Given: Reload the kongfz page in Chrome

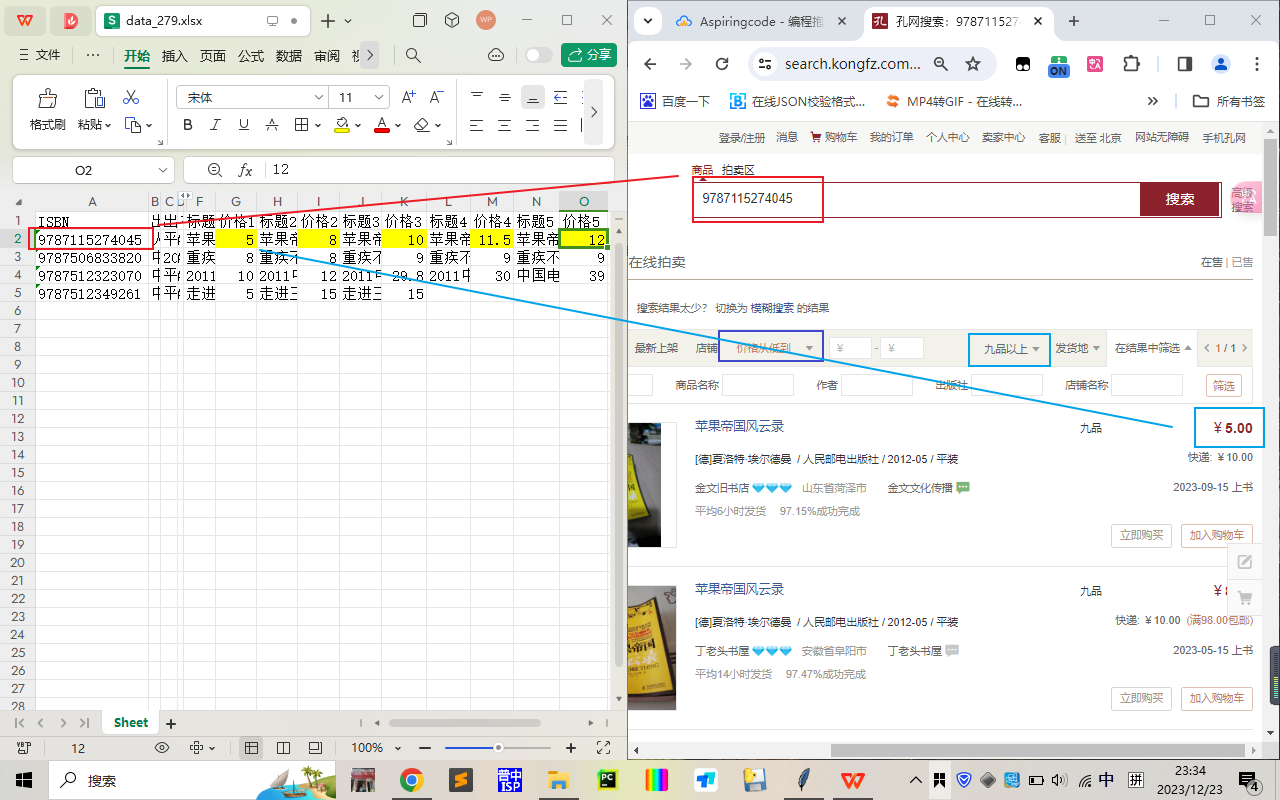Looking at the screenshot, I should click(x=722, y=64).
